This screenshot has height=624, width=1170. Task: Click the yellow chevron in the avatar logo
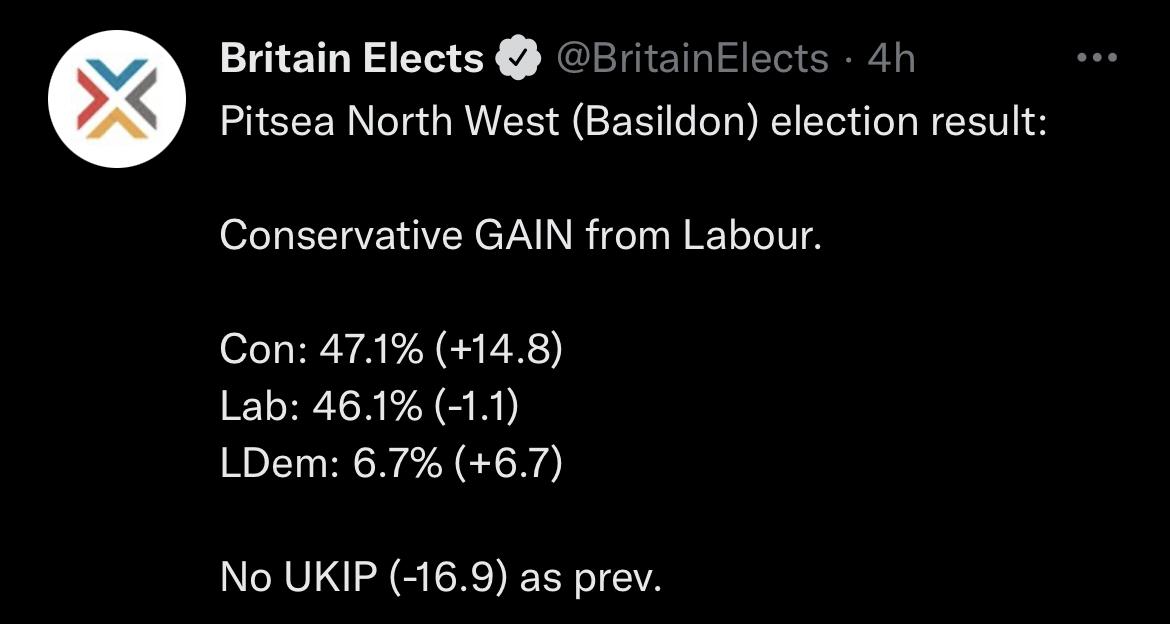tap(116, 128)
